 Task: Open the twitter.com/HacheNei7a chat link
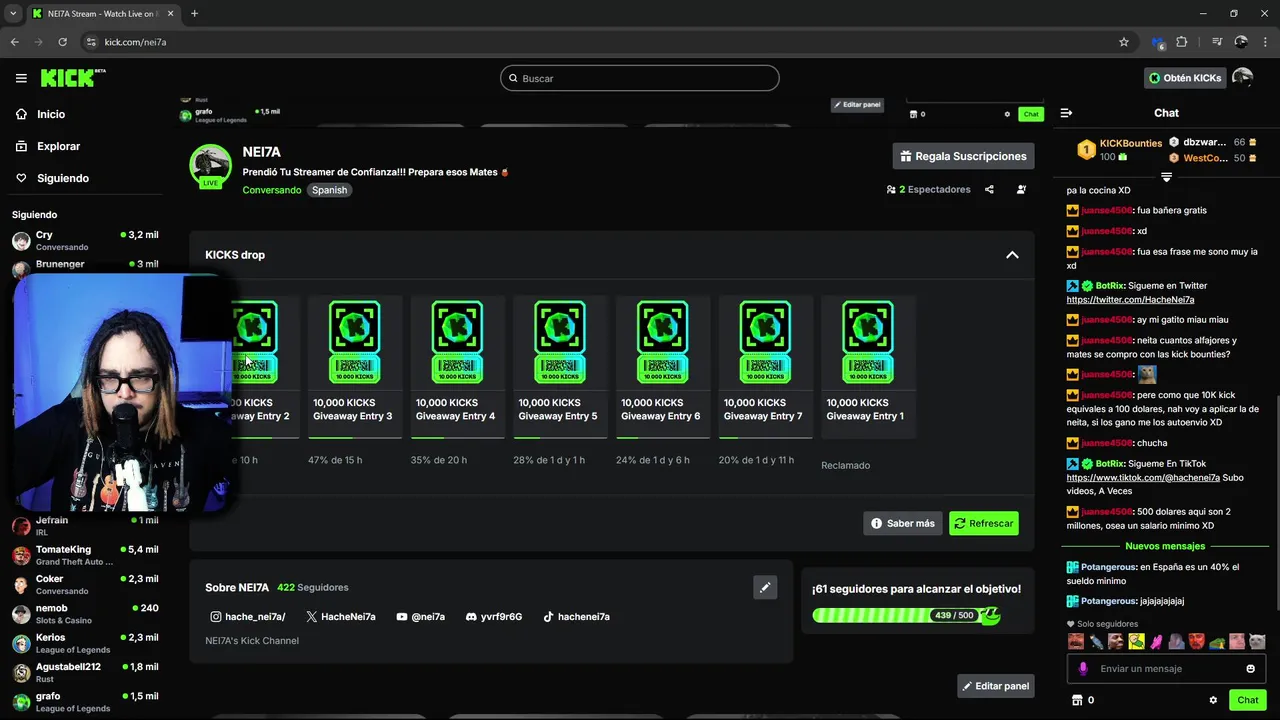click(1130, 300)
